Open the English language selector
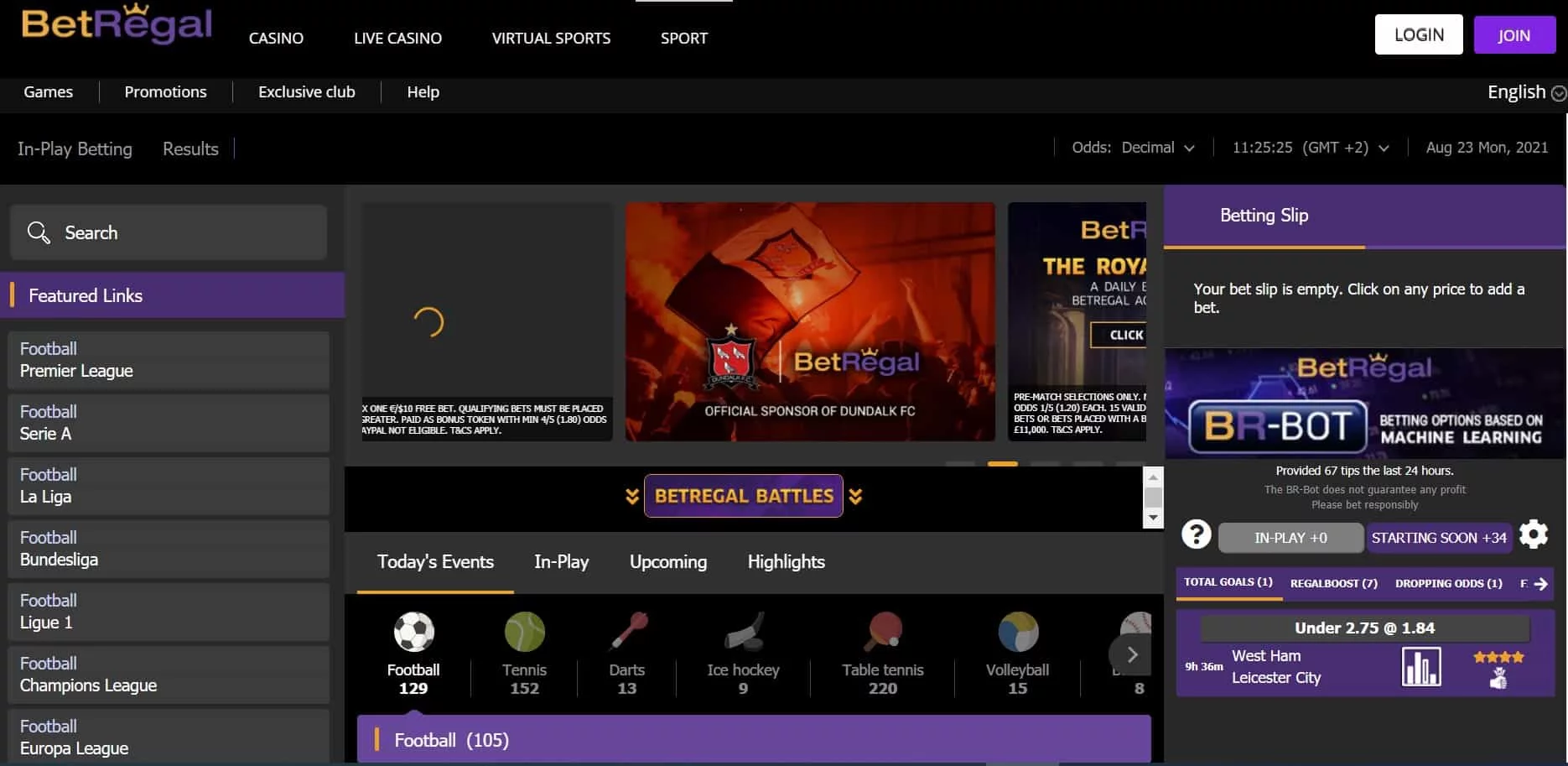The width and height of the screenshot is (1568, 766). pos(1526,92)
